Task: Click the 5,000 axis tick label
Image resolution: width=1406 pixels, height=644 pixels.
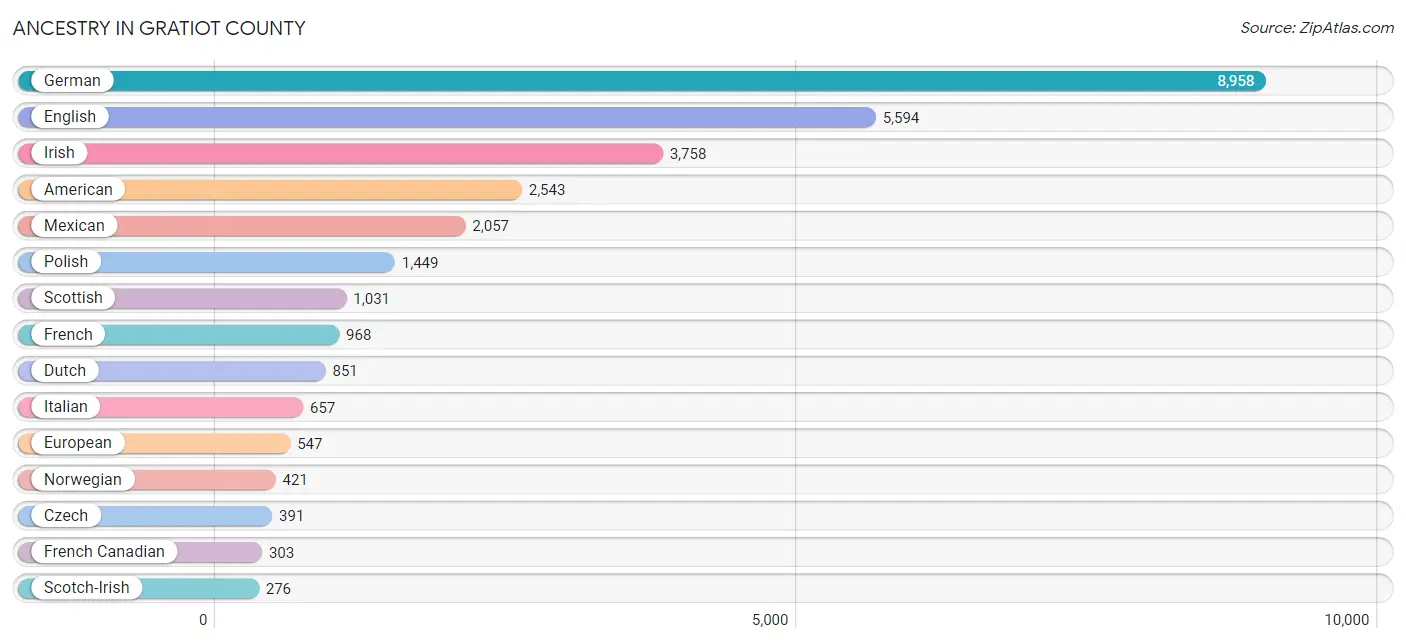Action: 770,620
